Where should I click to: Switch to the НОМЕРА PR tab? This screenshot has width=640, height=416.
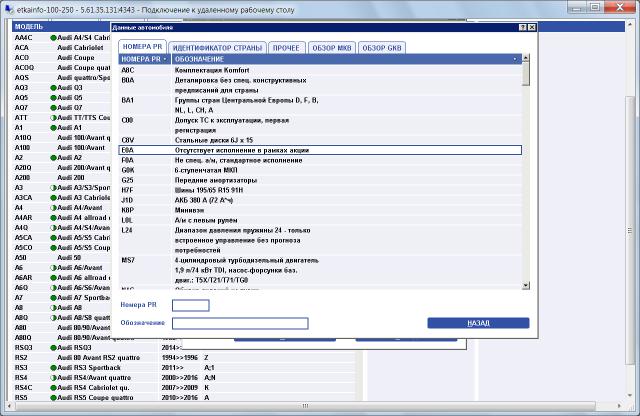(x=142, y=47)
